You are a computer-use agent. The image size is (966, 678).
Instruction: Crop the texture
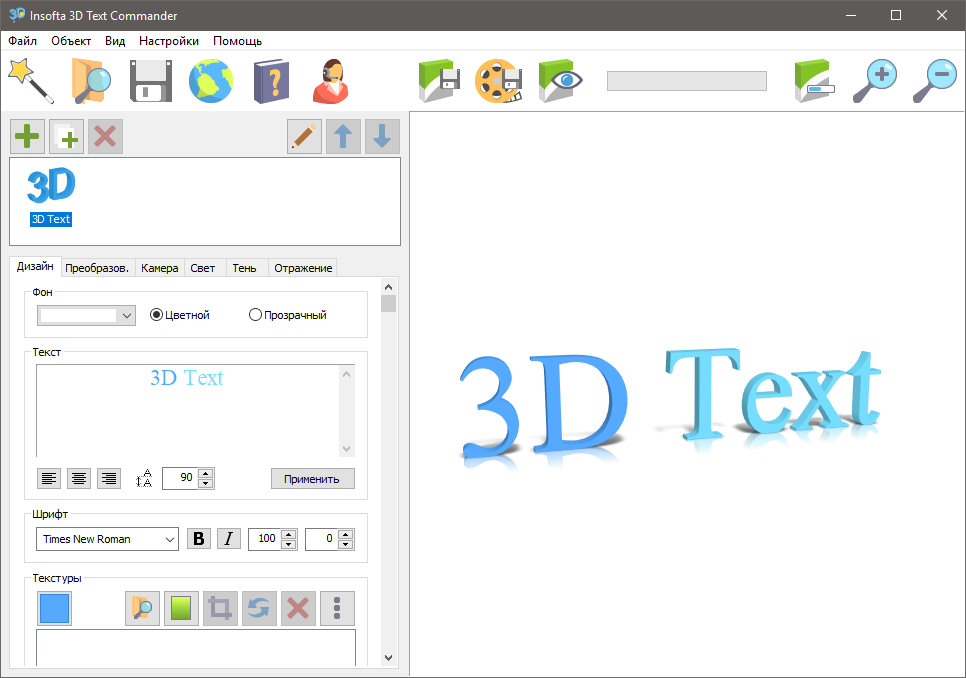(x=220, y=608)
